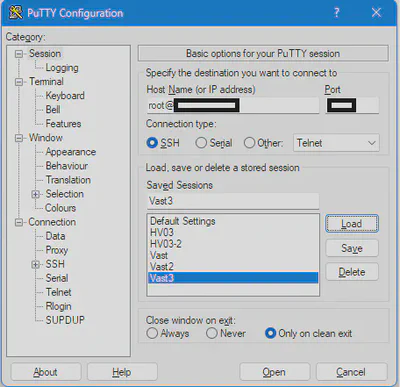The height and width of the screenshot is (387, 400).
Task: Open the Data category
Action: 55,236
